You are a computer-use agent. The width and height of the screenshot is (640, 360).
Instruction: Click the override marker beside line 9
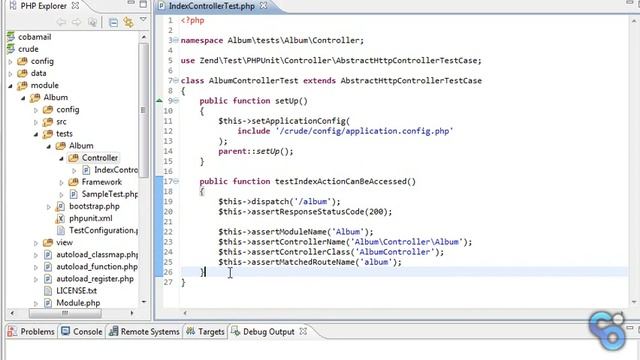coord(159,100)
